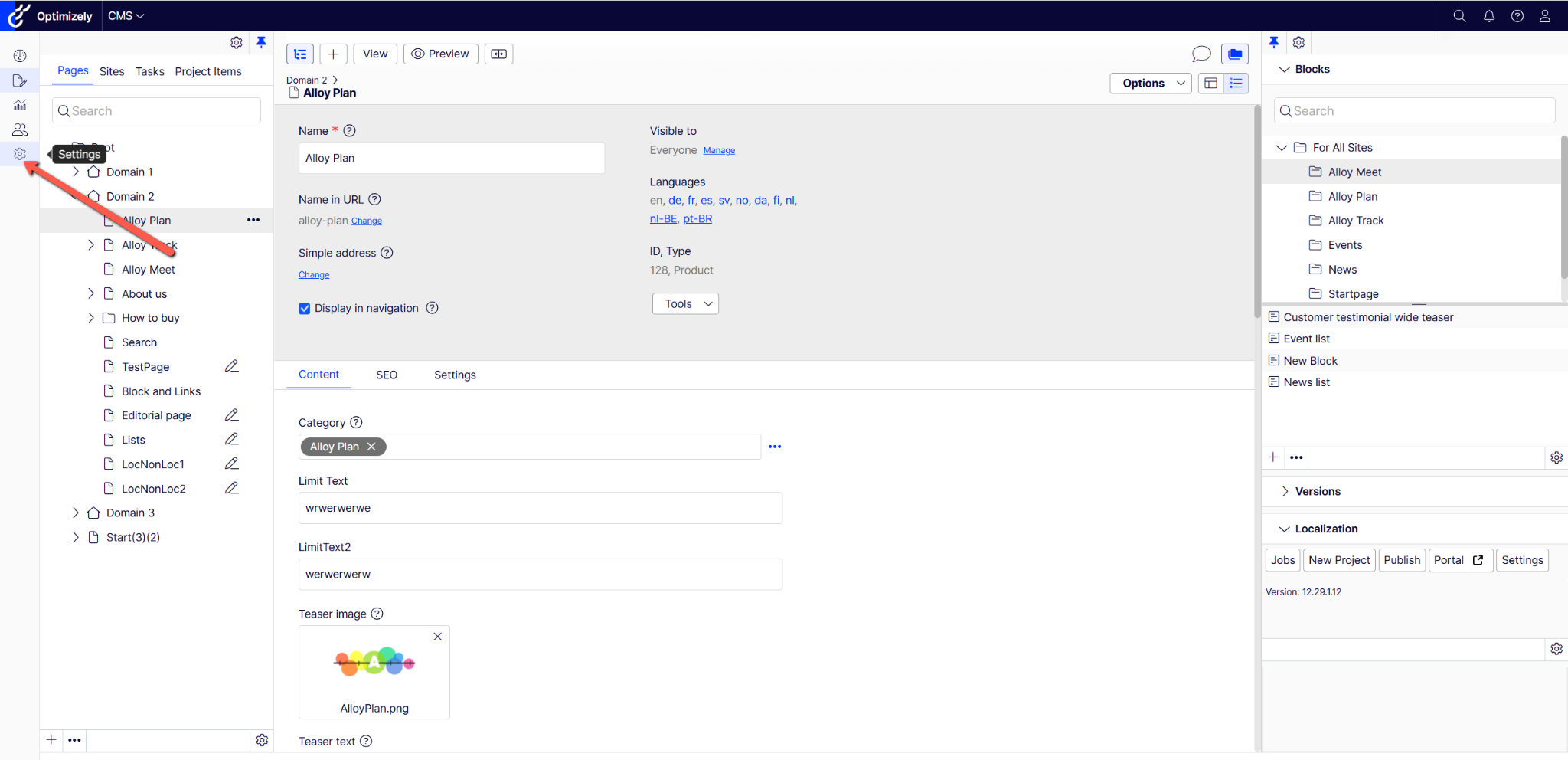Switch to the Project Items tab
The width and height of the screenshot is (1568, 760).
tap(208, 71)
